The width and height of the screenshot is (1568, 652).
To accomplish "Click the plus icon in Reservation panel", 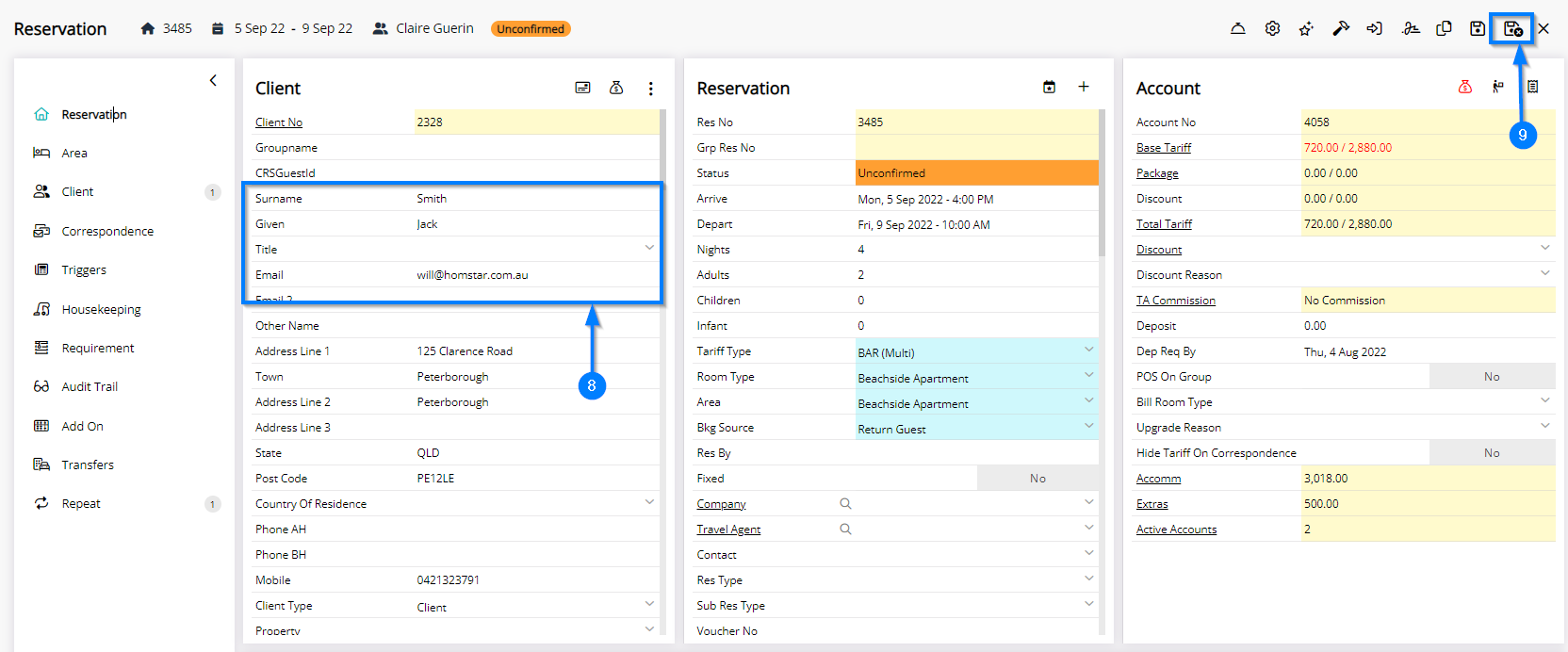I will (x=1084, y=87).
